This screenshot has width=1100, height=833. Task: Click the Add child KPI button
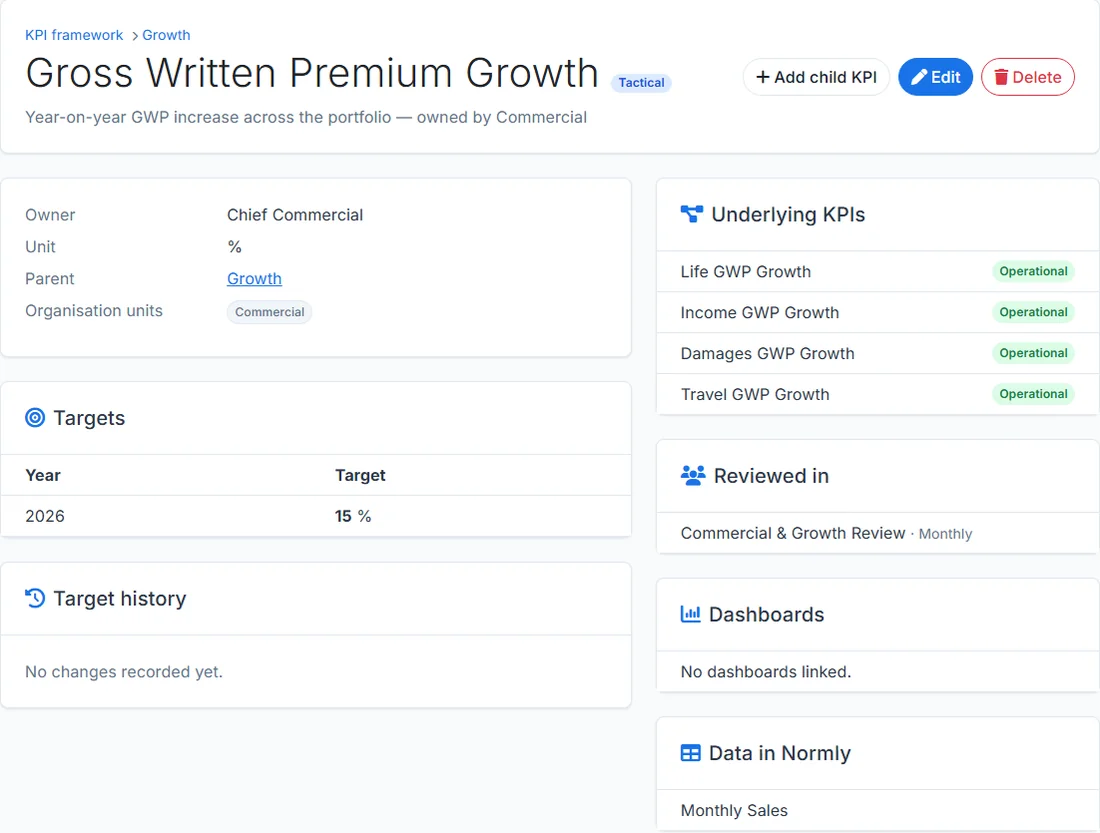click(x=816, y=77)
